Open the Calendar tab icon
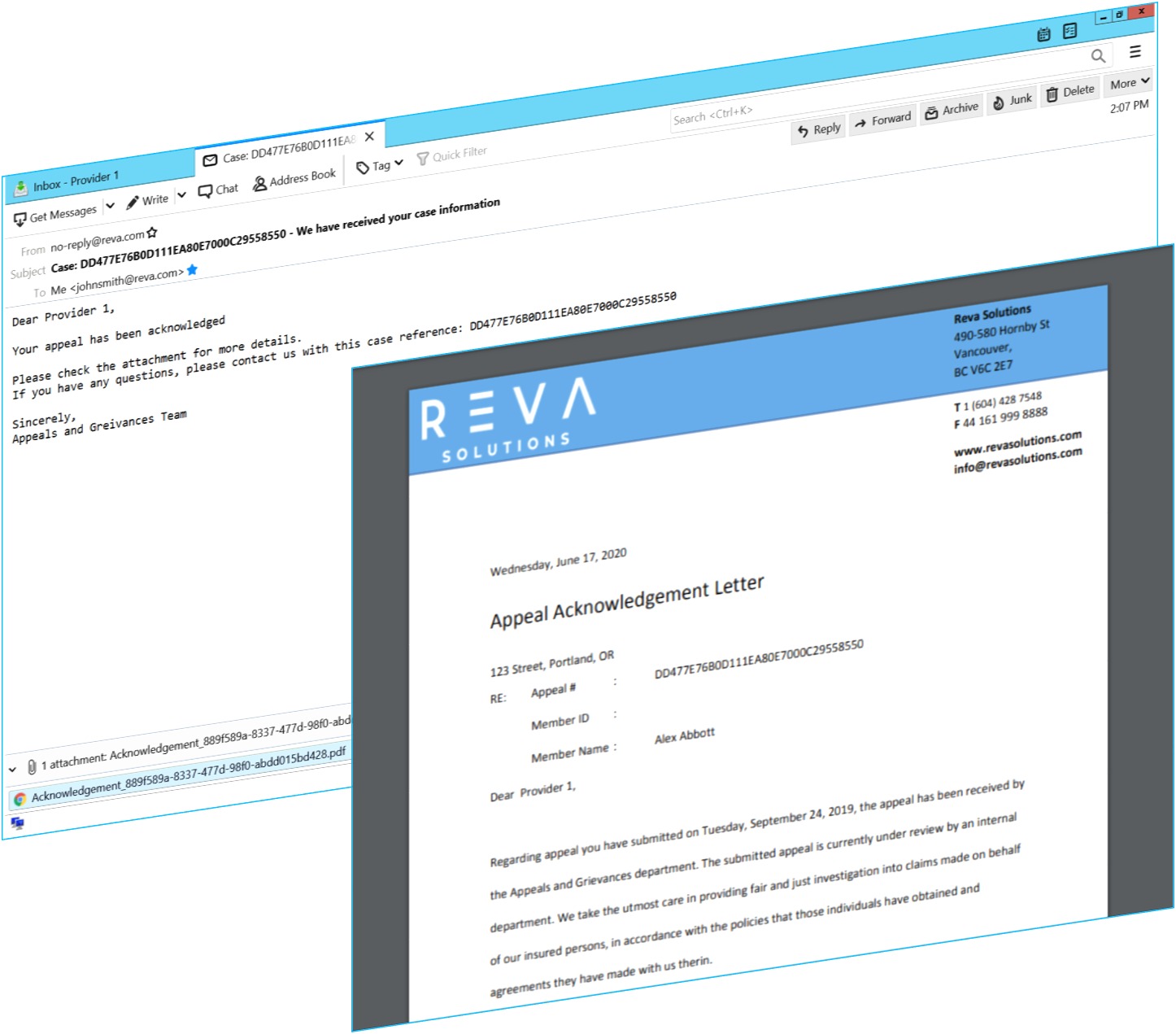The width and height of the screenshot is (1176, 1034). [1044, 34]
